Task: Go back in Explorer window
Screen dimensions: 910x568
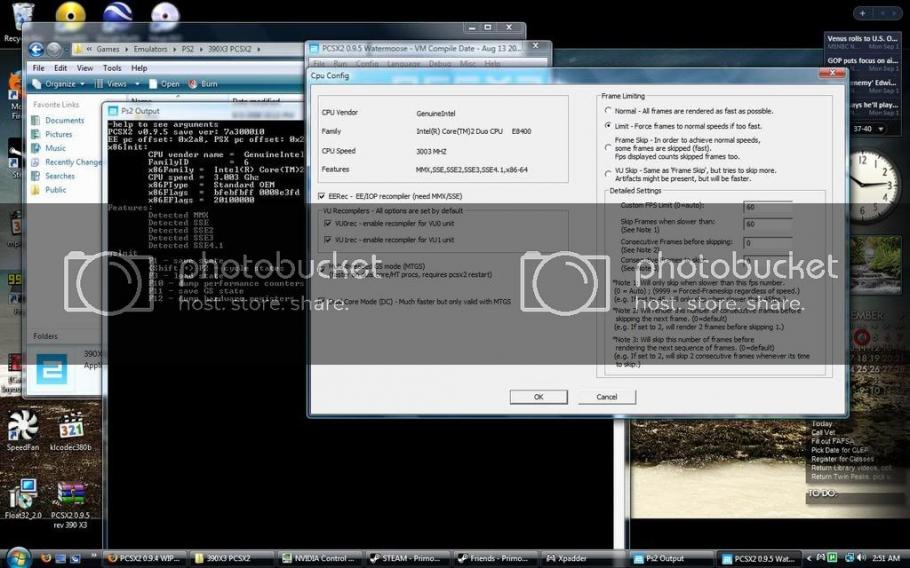Action: (36, 50)
